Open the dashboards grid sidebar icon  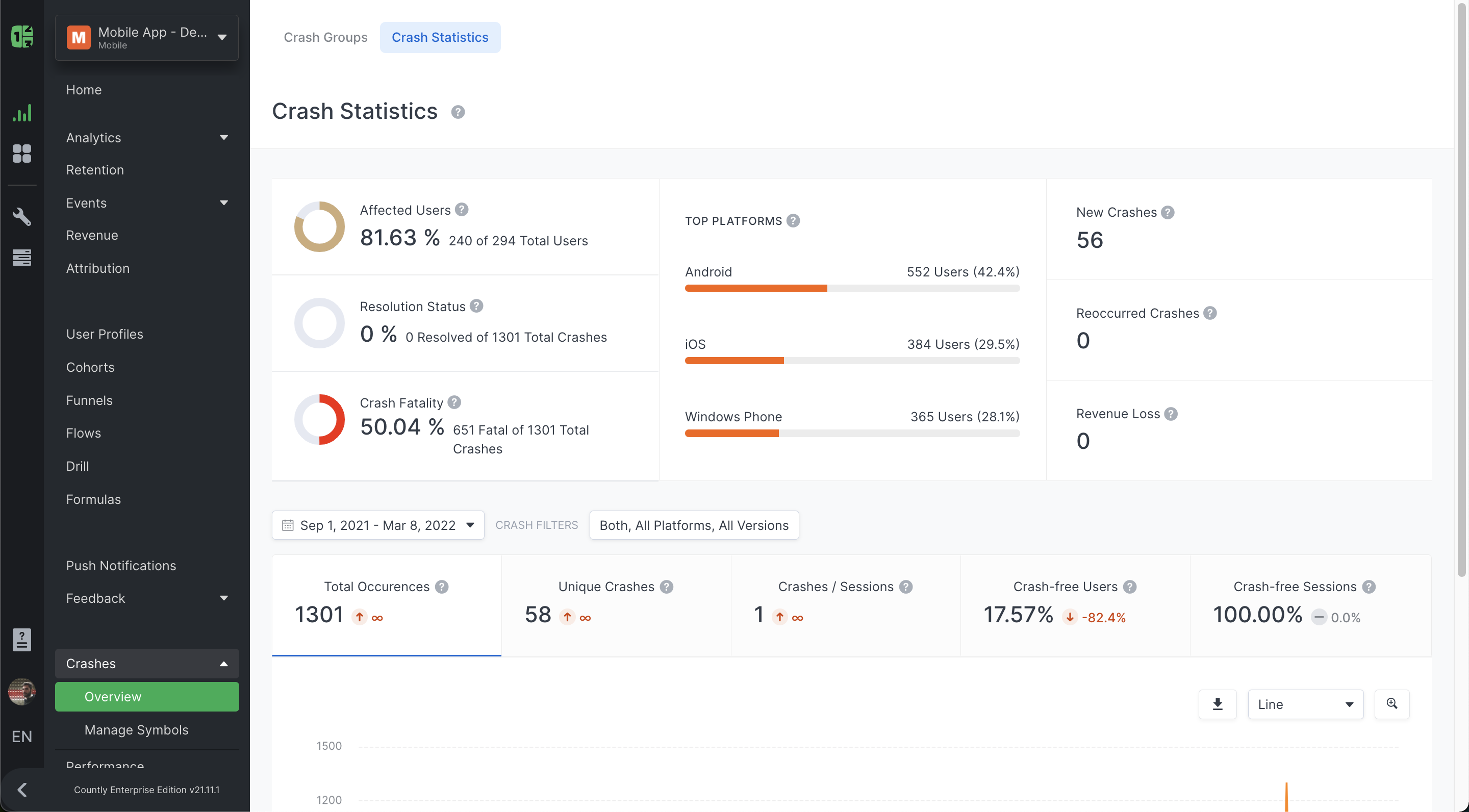click(x=21, y=154)
